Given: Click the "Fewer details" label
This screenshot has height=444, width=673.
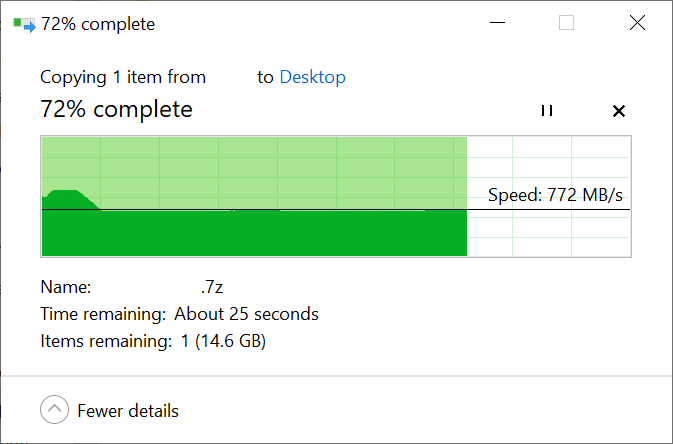Looking at the screenshot, I should [128, 410].
